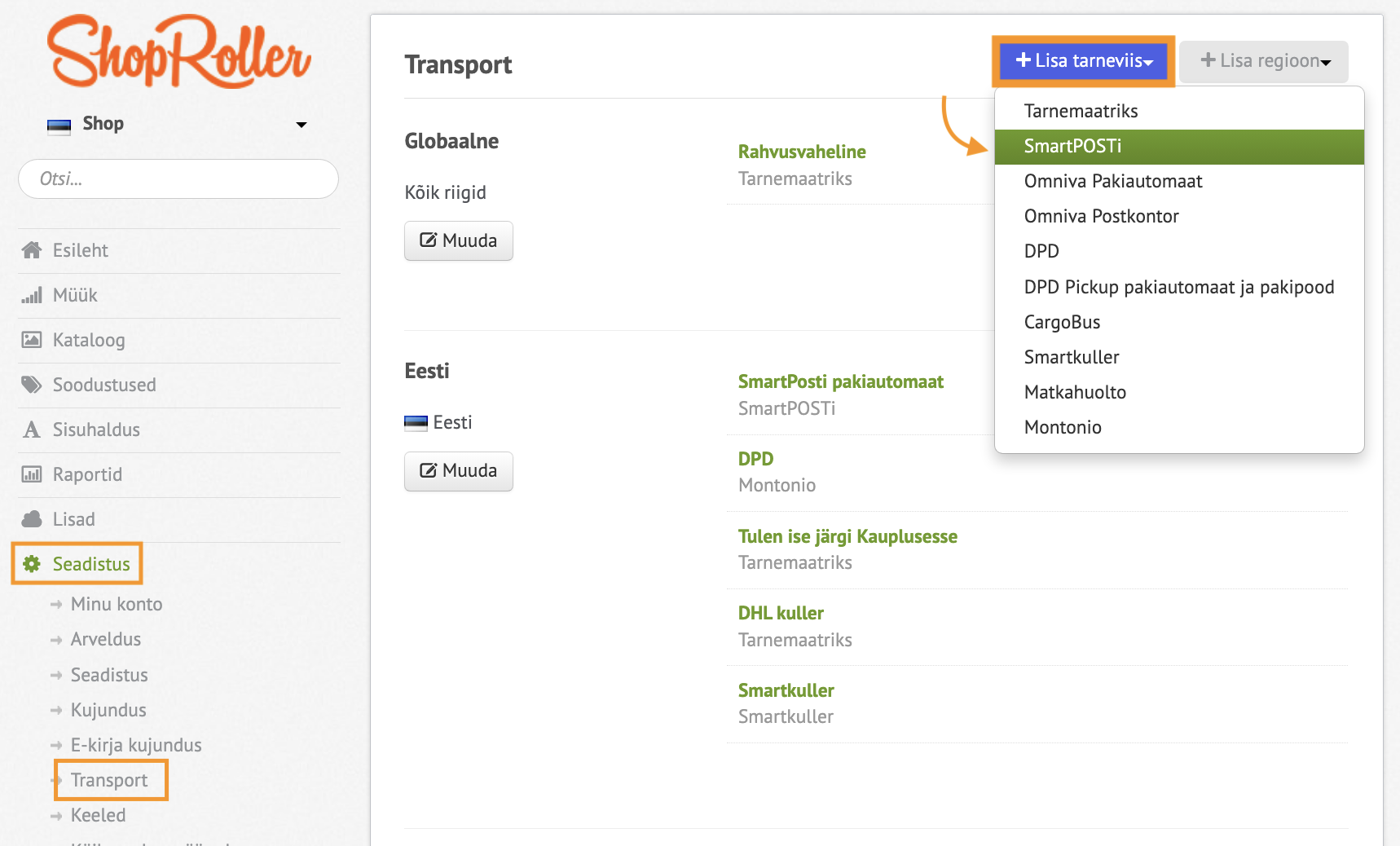Click the Lisad cloud icon
1400x846 pixels.
coord(32,519)
